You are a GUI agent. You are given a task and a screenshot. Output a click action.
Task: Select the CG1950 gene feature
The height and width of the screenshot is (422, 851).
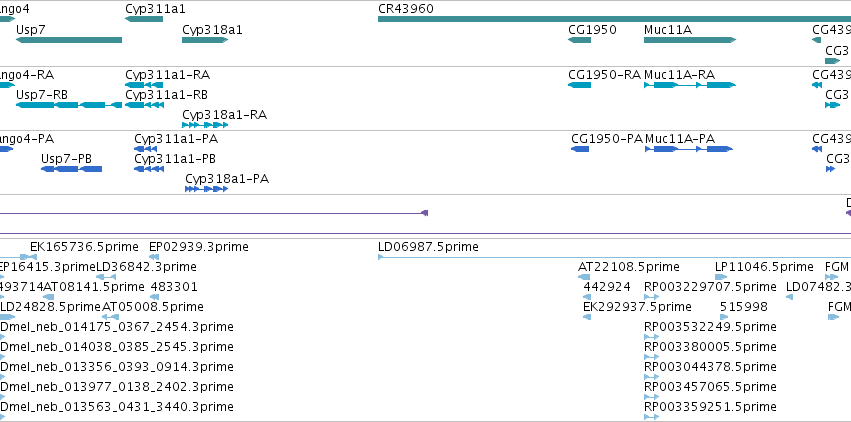pos(579,40)
